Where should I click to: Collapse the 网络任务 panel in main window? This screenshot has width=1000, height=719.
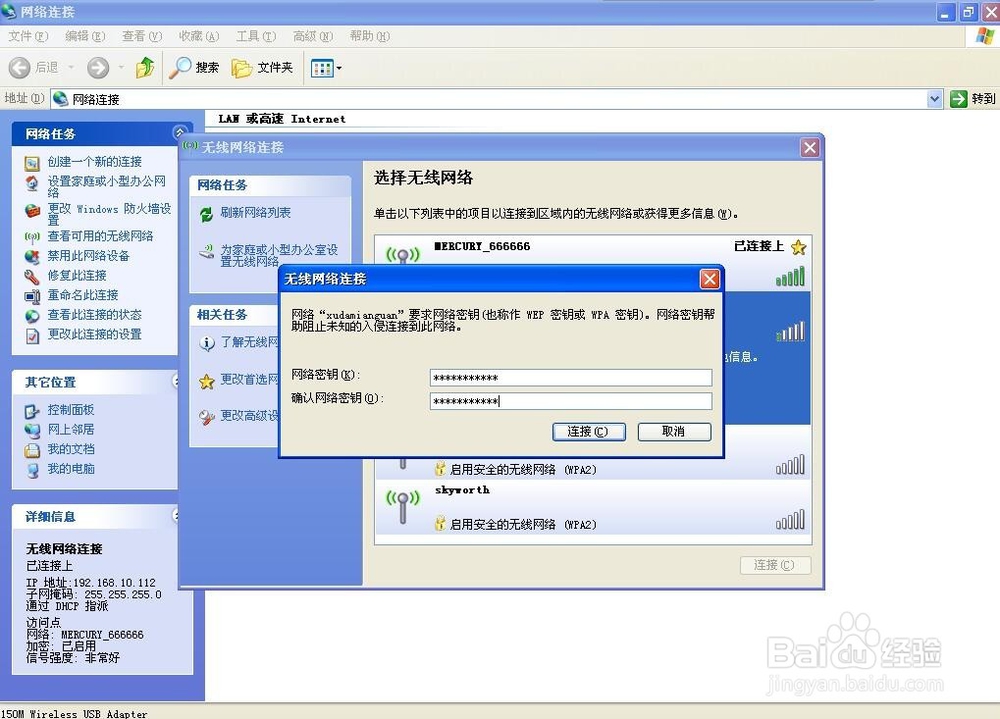(x=178, y=133)
